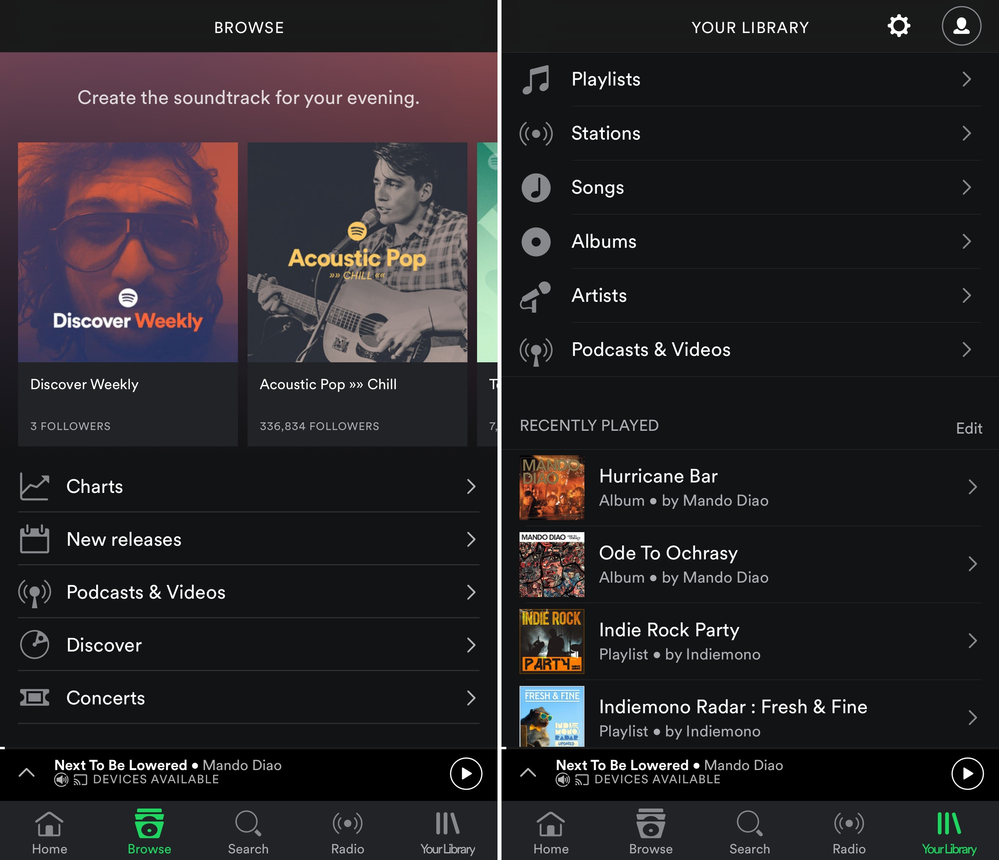Click the chevron on the Artists row
999x860 pixels.
pos(967,296)
